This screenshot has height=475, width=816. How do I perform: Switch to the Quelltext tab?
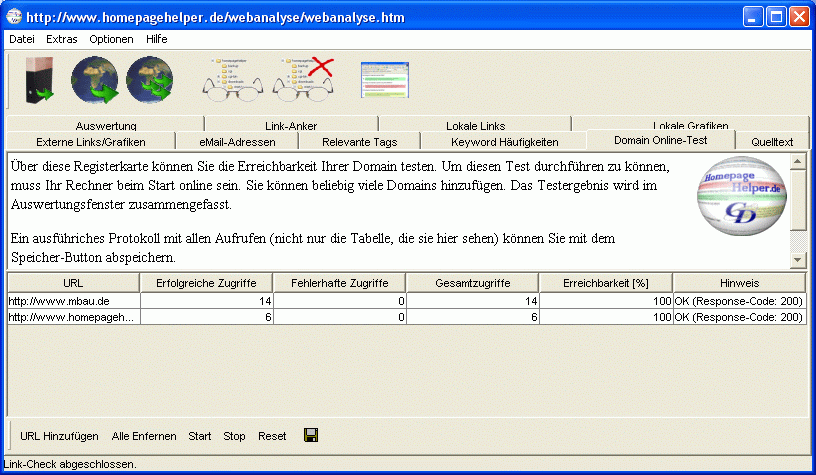click(x=772, y=142)
